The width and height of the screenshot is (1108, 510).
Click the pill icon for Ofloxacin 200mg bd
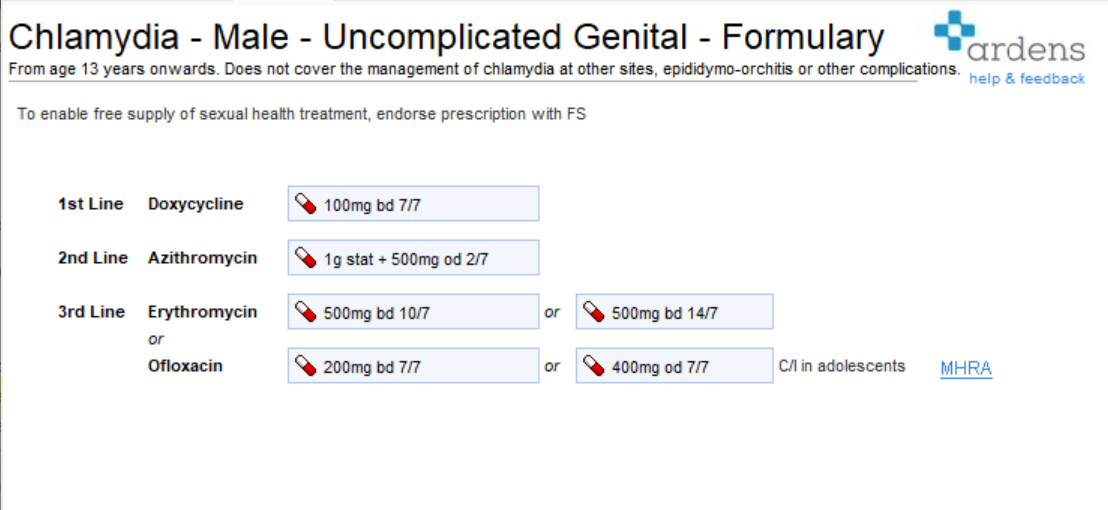pos(305,366)
